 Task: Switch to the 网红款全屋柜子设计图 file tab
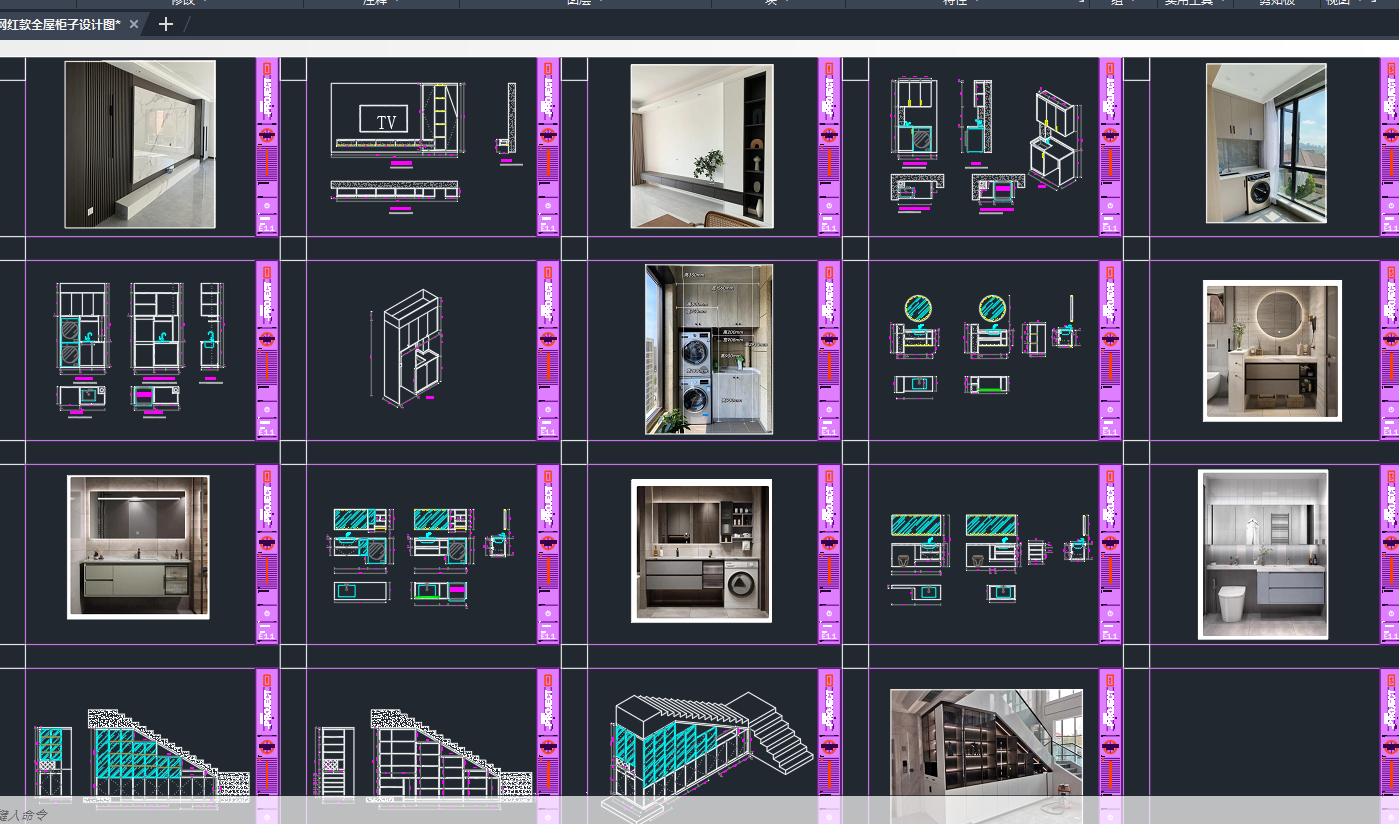pos(60,24)
